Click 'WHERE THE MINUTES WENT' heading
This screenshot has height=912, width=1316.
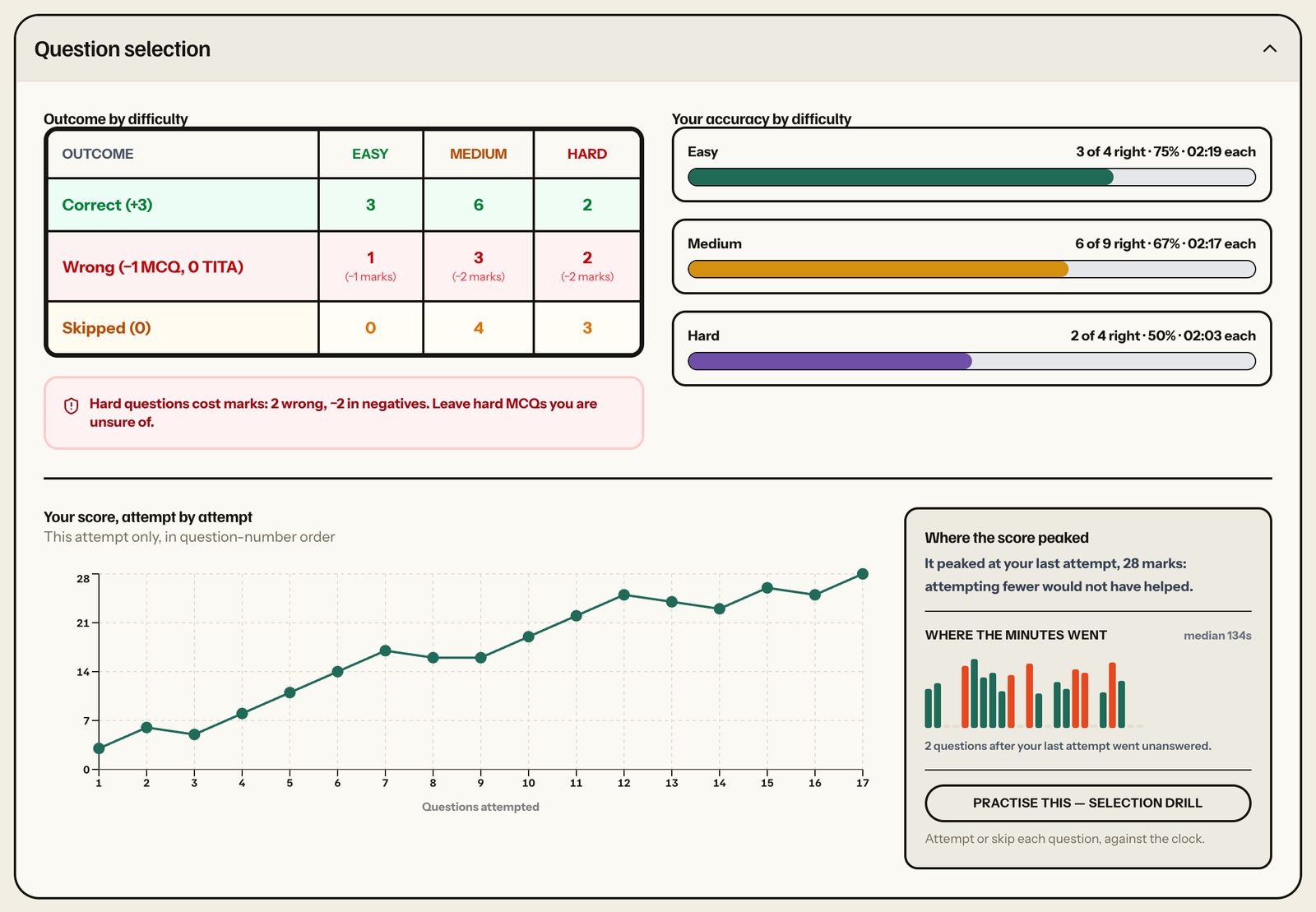point(1016,635)
